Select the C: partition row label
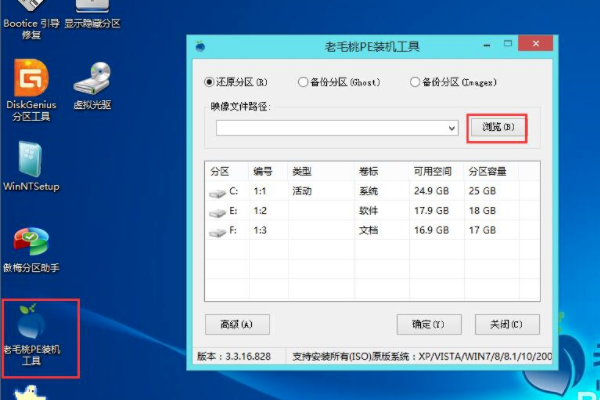 pos(233,191)
